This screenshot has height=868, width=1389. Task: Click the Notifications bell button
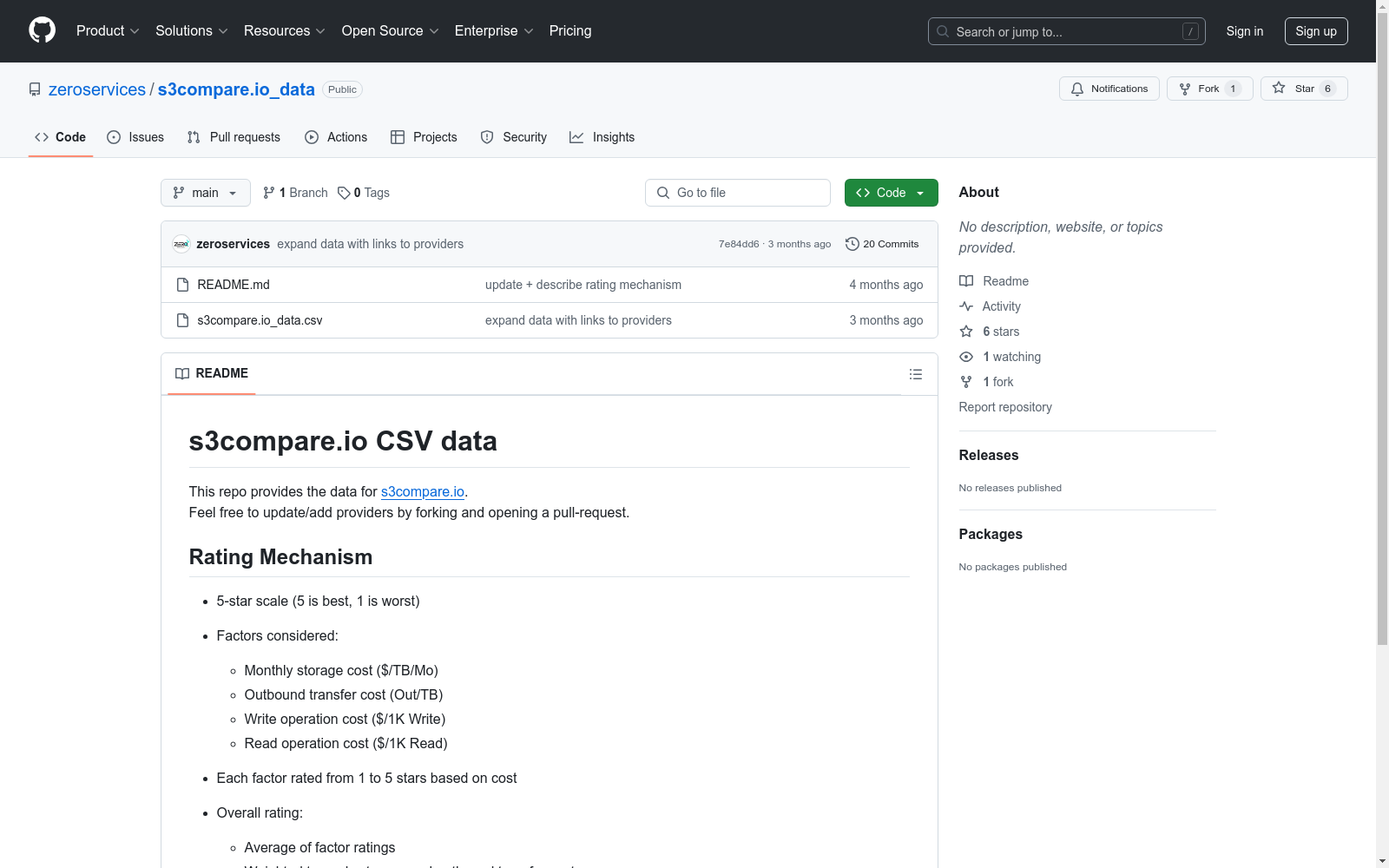[1109, 89]
